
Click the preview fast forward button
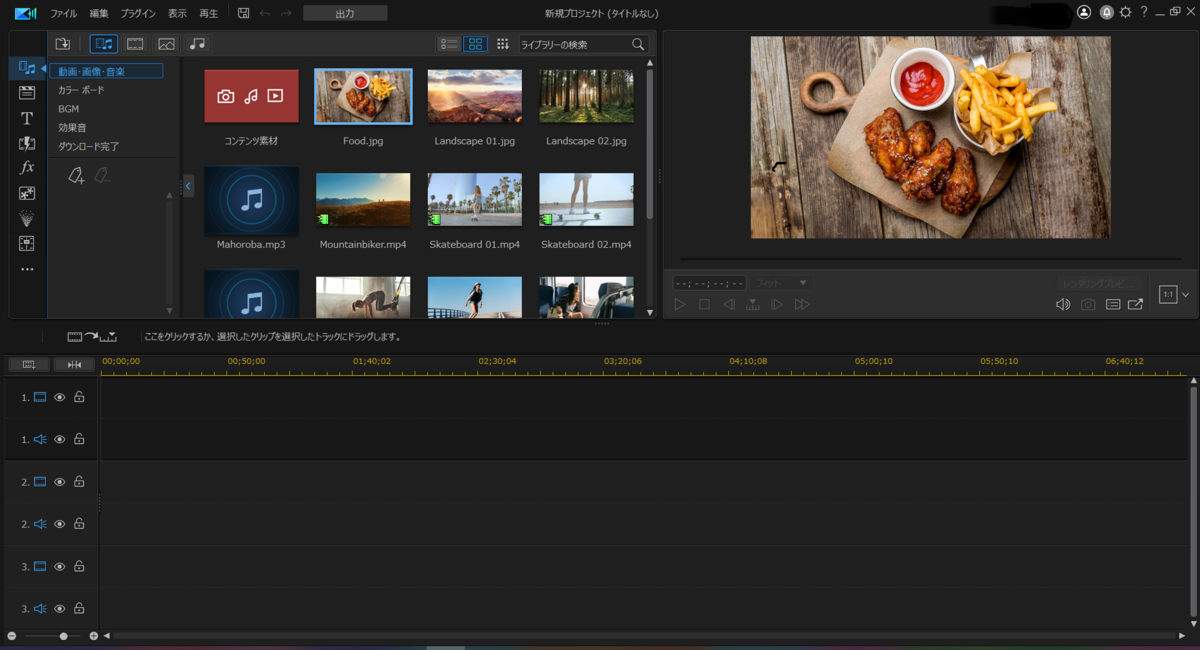[x=802, y=304]
